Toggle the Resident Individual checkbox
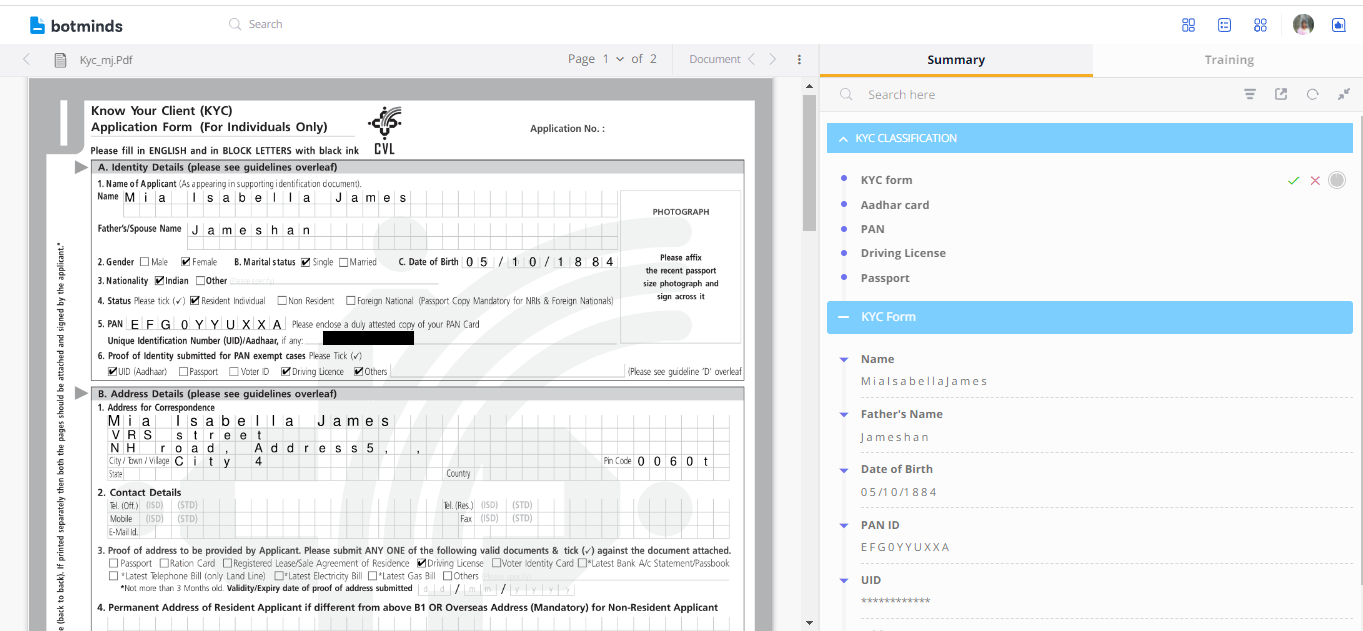 (194, 300)
